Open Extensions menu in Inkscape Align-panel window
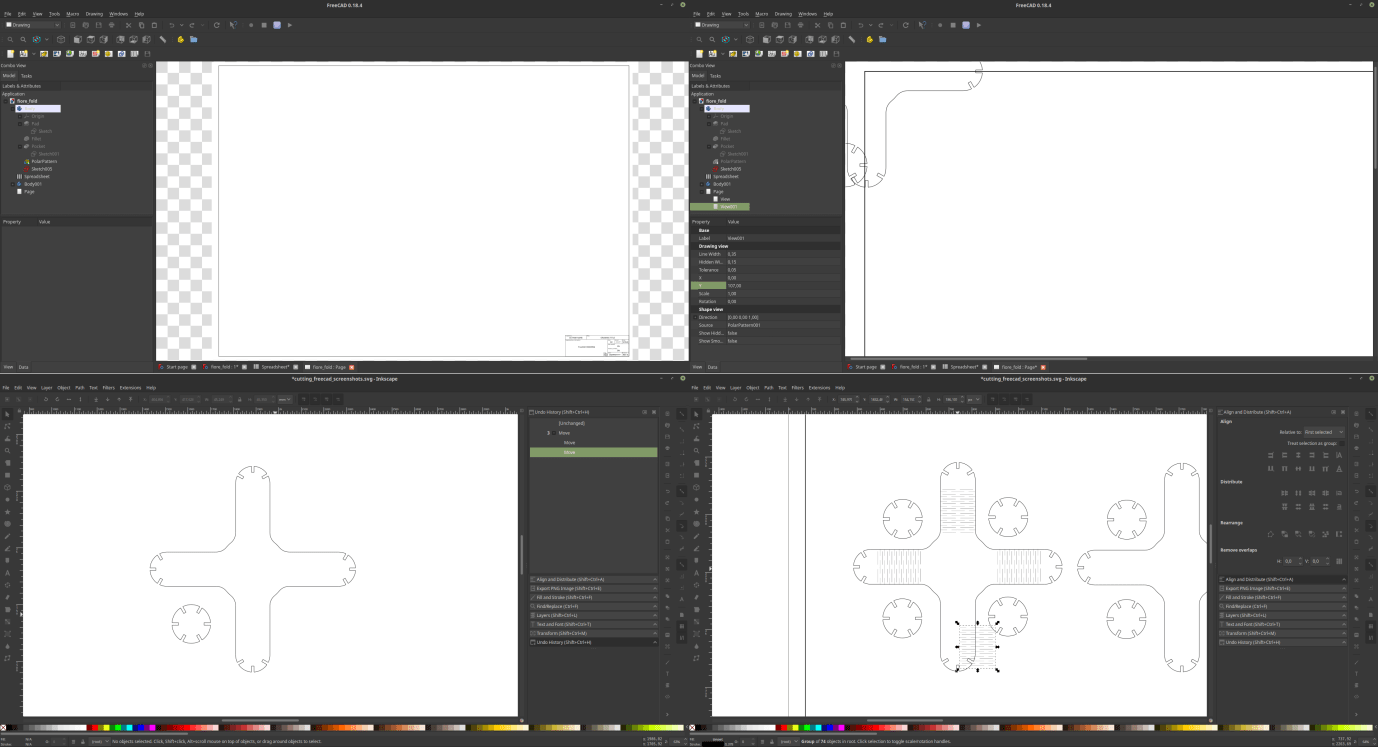Viewport: 1378px width, 747px height. 819,387
